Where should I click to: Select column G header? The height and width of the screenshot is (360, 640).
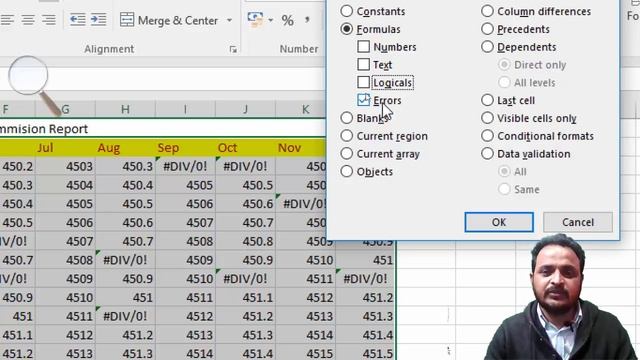(x=65, y=109)
